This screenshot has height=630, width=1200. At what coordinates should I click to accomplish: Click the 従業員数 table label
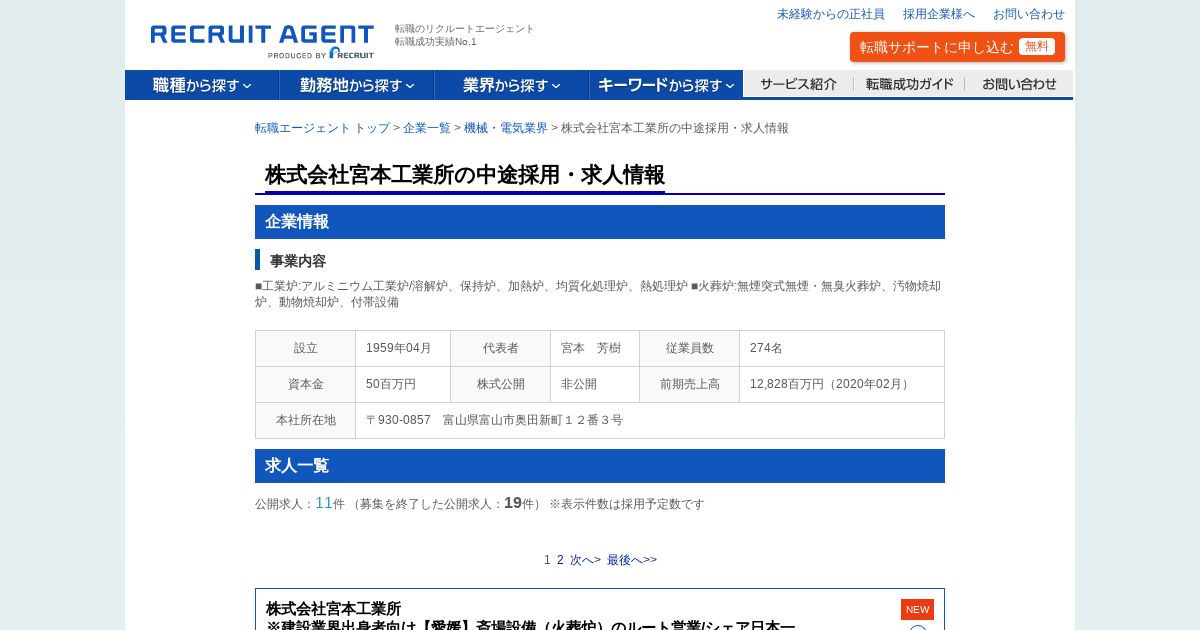point(690,348)
